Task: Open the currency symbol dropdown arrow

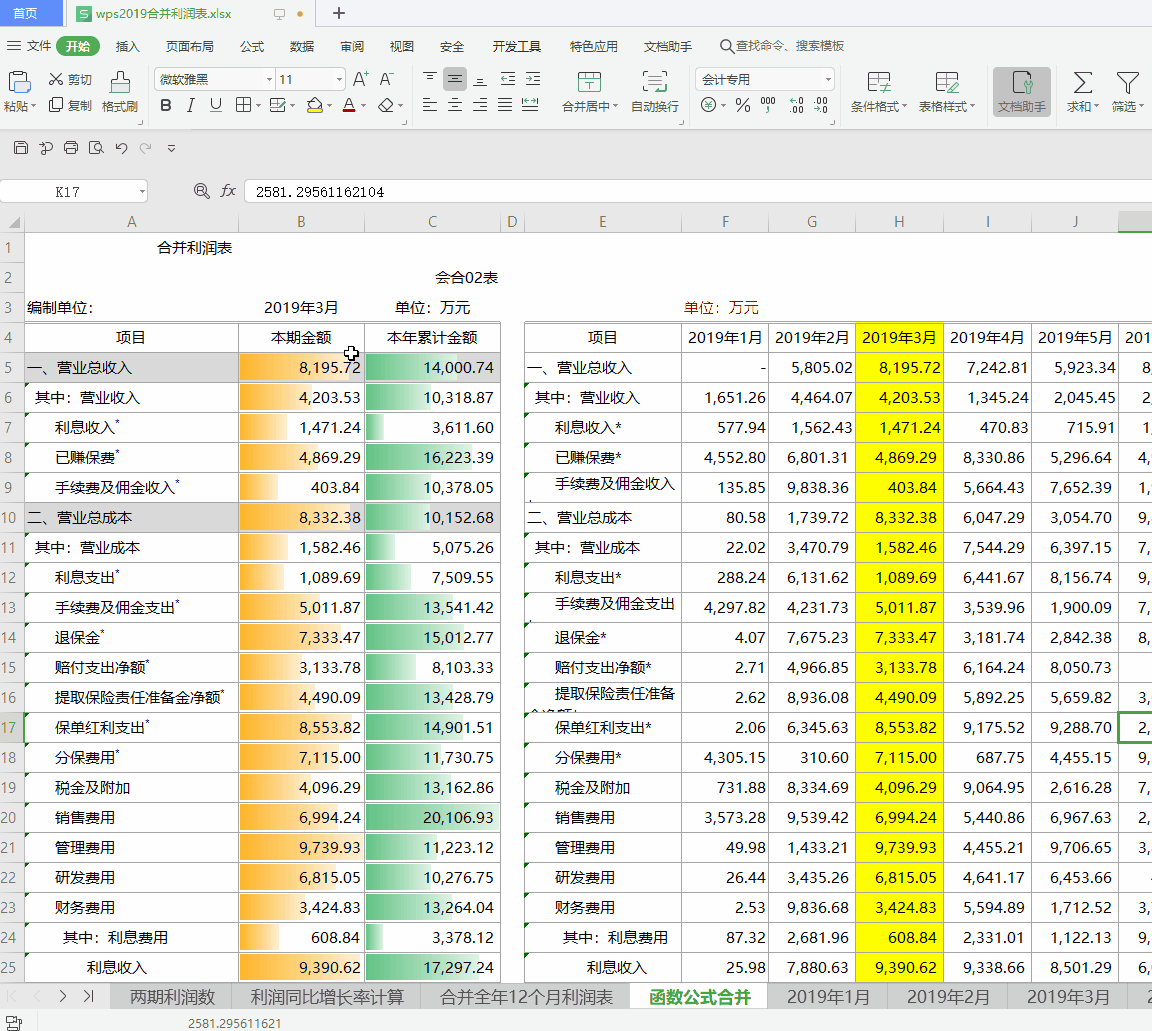Action: point(724,106)
